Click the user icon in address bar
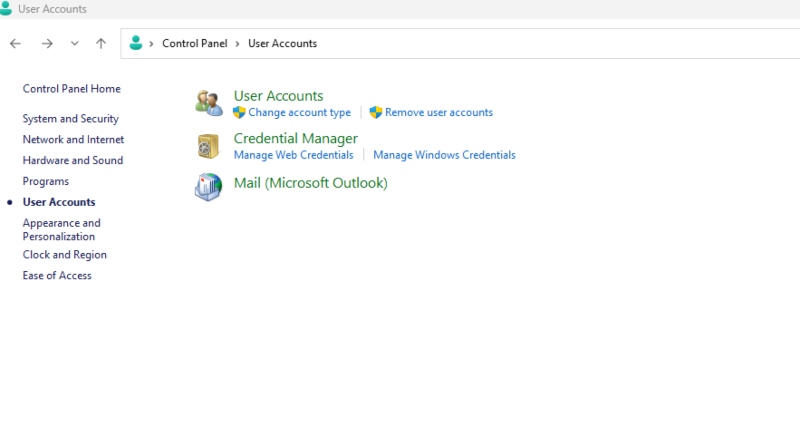 (x=136, y=43)
